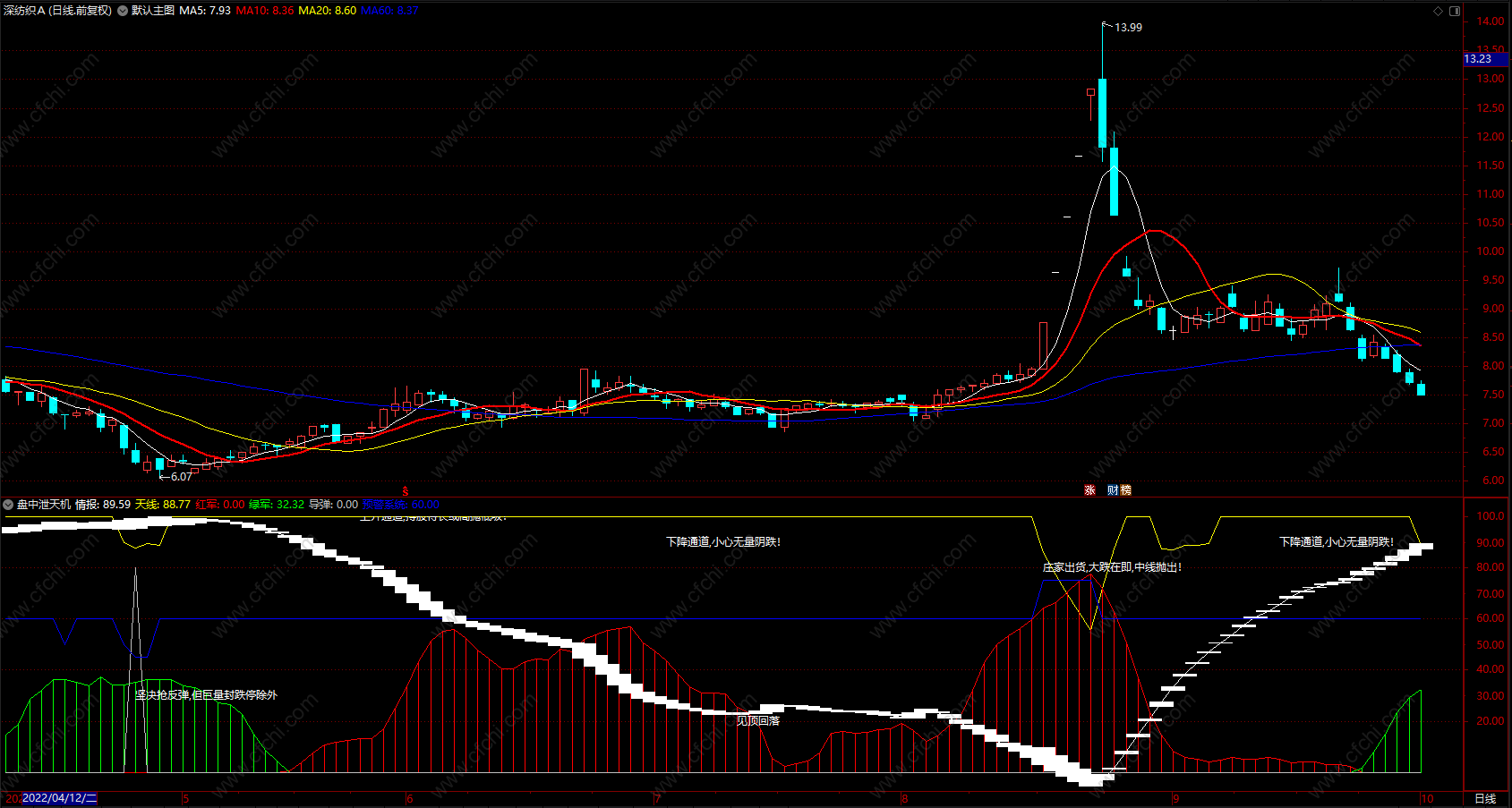The image size is (1512, 808).
Task: Click the 100.0 indicator axis label
Action: click(x=1491, y=516)
